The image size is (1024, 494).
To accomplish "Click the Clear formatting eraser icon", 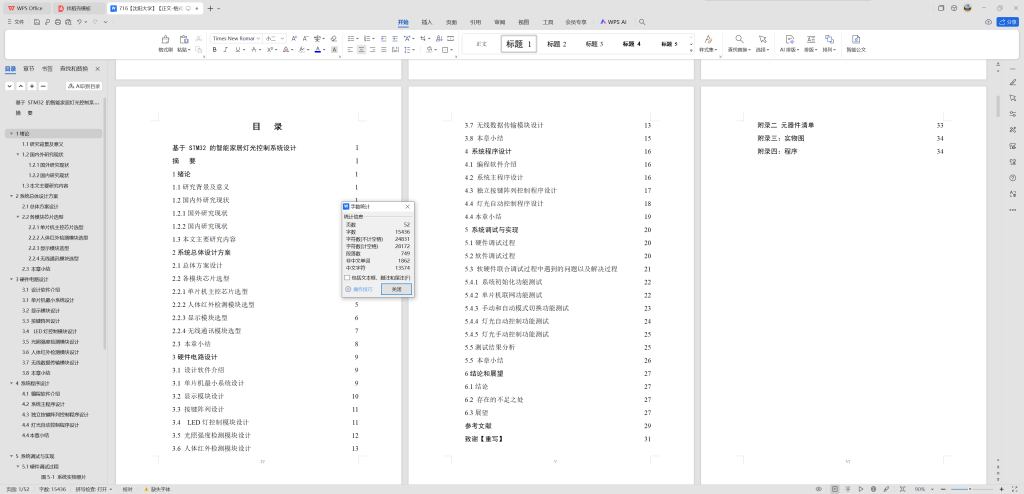I will (334, 39).
